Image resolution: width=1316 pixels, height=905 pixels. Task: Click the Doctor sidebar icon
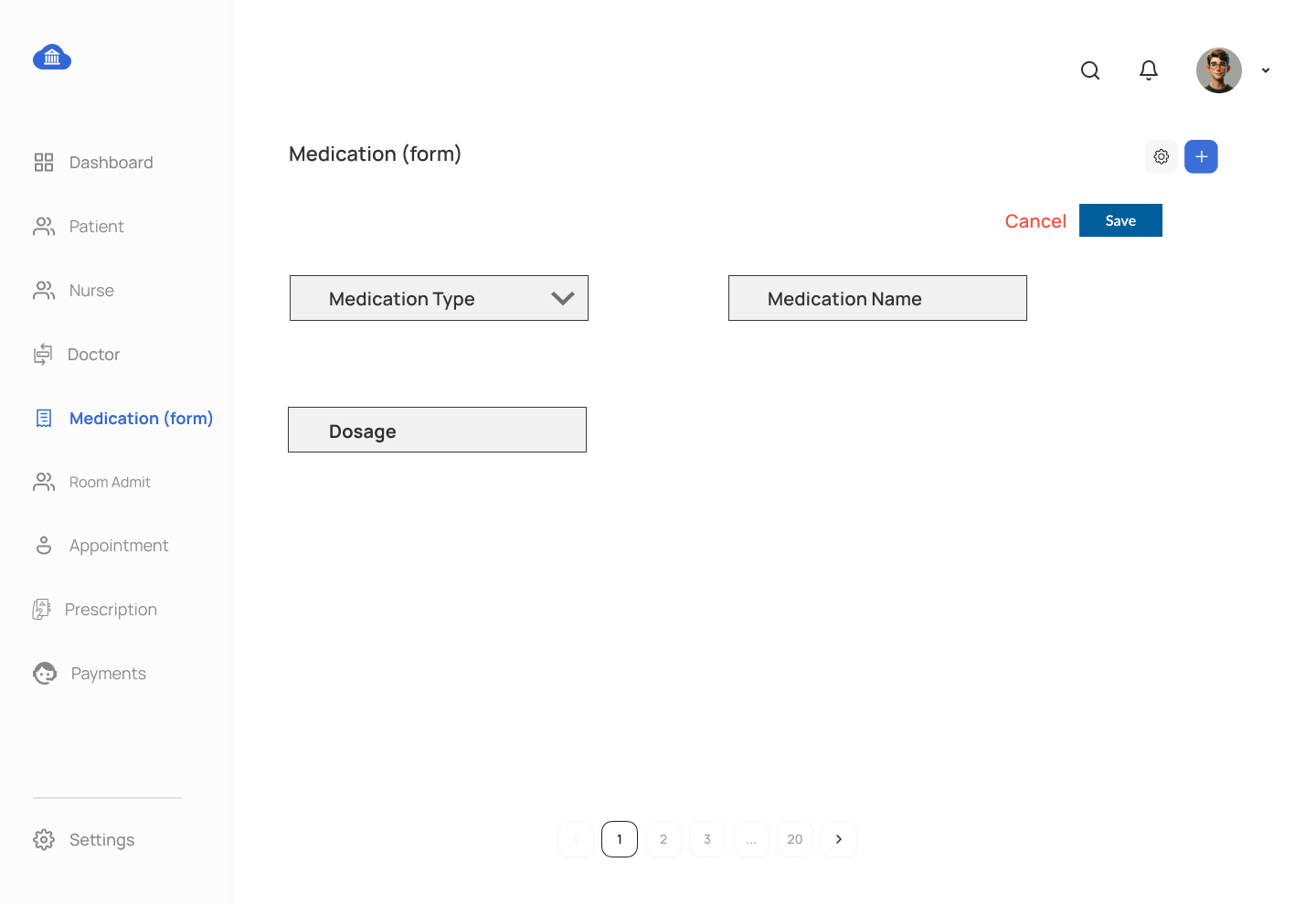pyautogui.click(x=43, y=355)
